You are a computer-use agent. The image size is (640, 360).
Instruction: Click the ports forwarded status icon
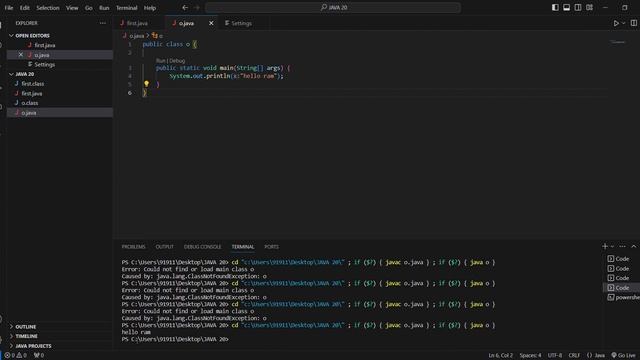point(39,356)
